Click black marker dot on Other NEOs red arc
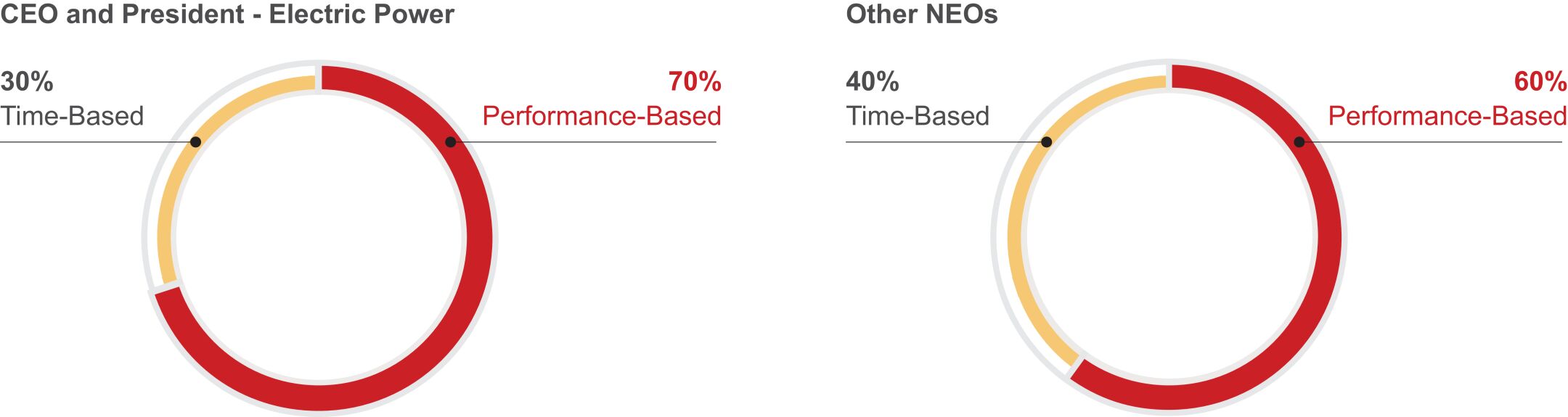The height and width of the screenshot is (417, 1568). (x=1299, y=142)
